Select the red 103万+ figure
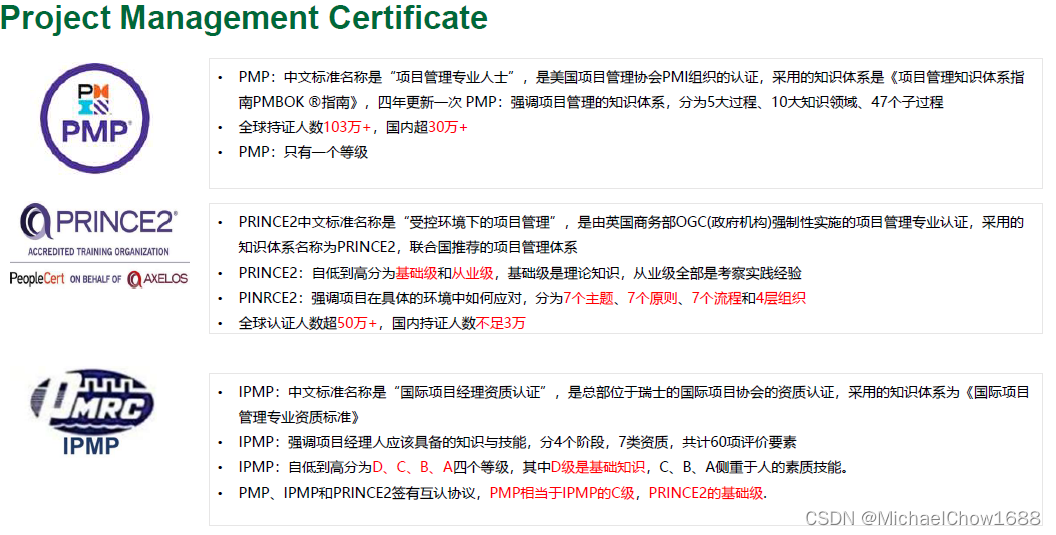Image resolution: width=1056 pixels, height=535 pixels. (348, 127)
